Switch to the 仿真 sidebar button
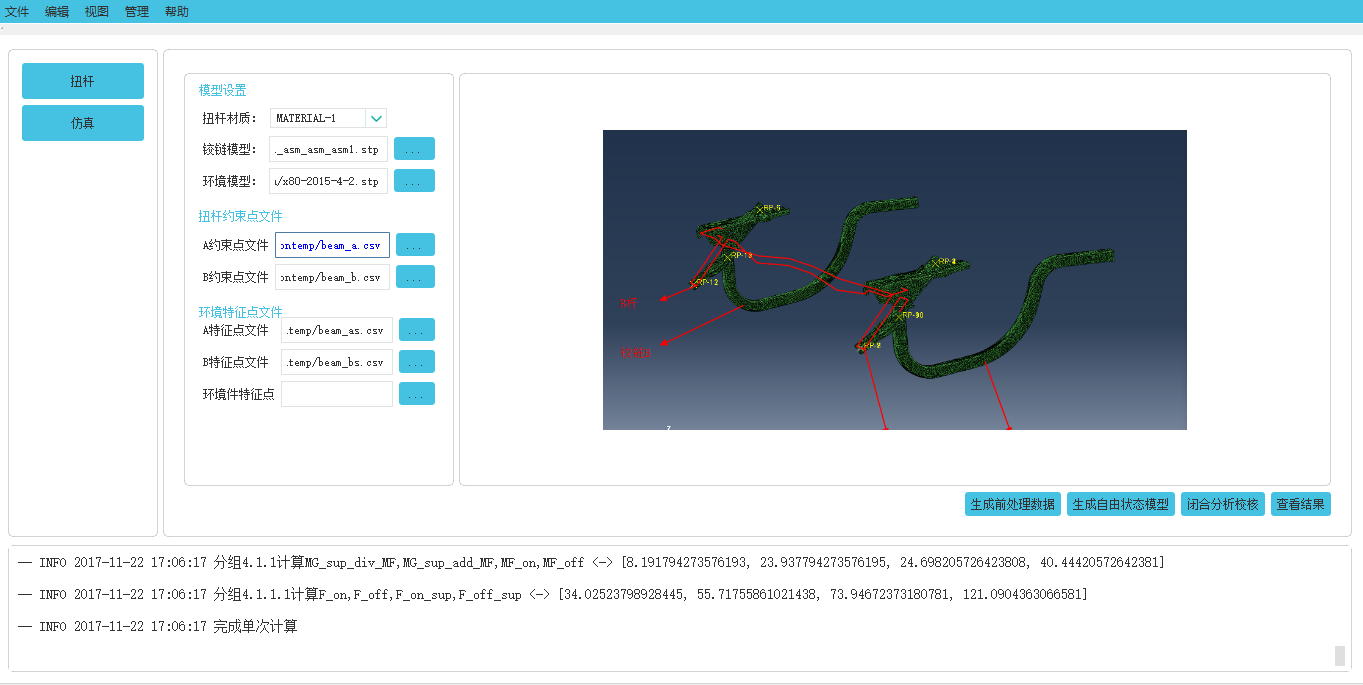This screenshot has height=685, width=1363. pos(83,123)
